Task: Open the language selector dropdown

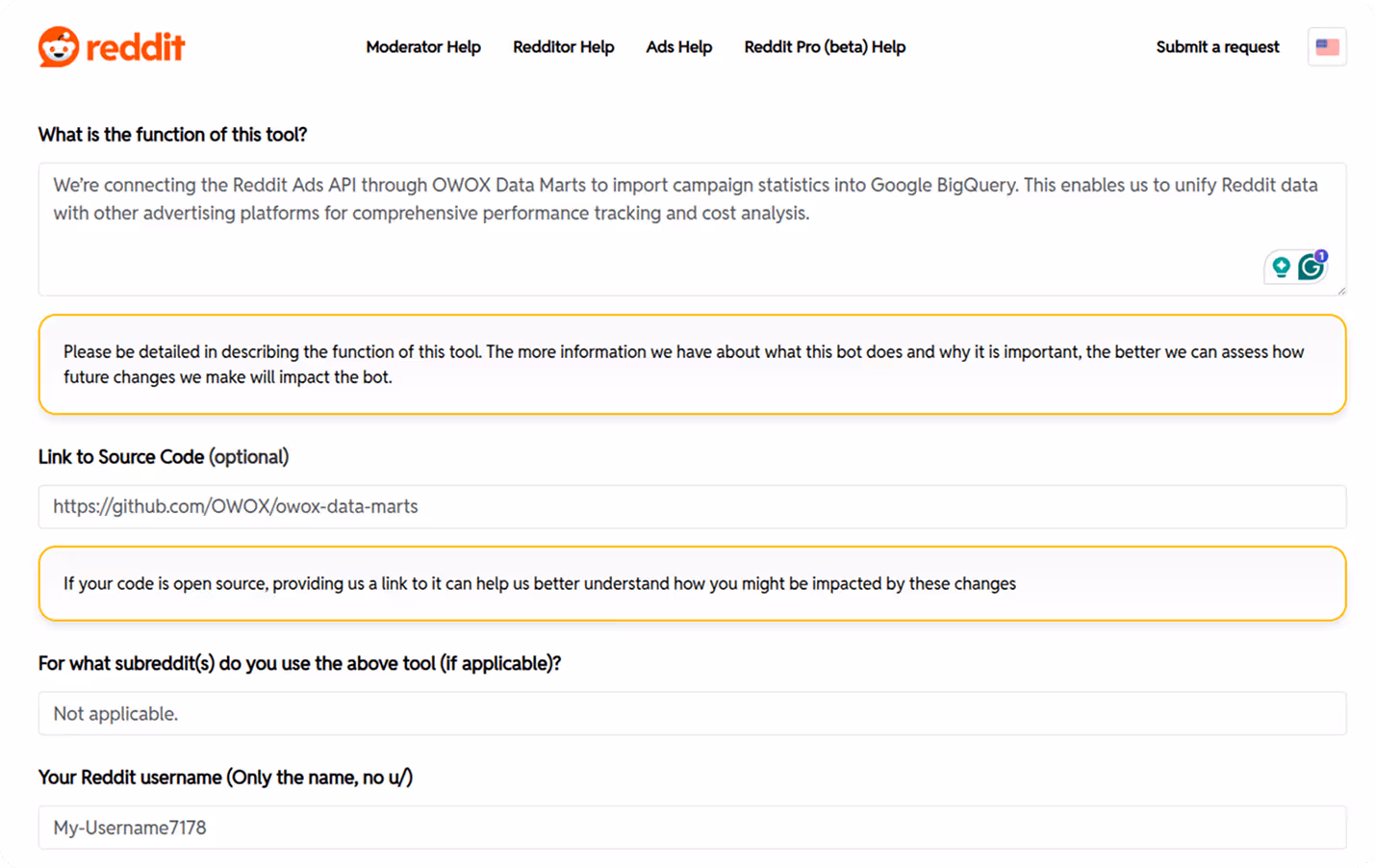Action: (1327, 46)
